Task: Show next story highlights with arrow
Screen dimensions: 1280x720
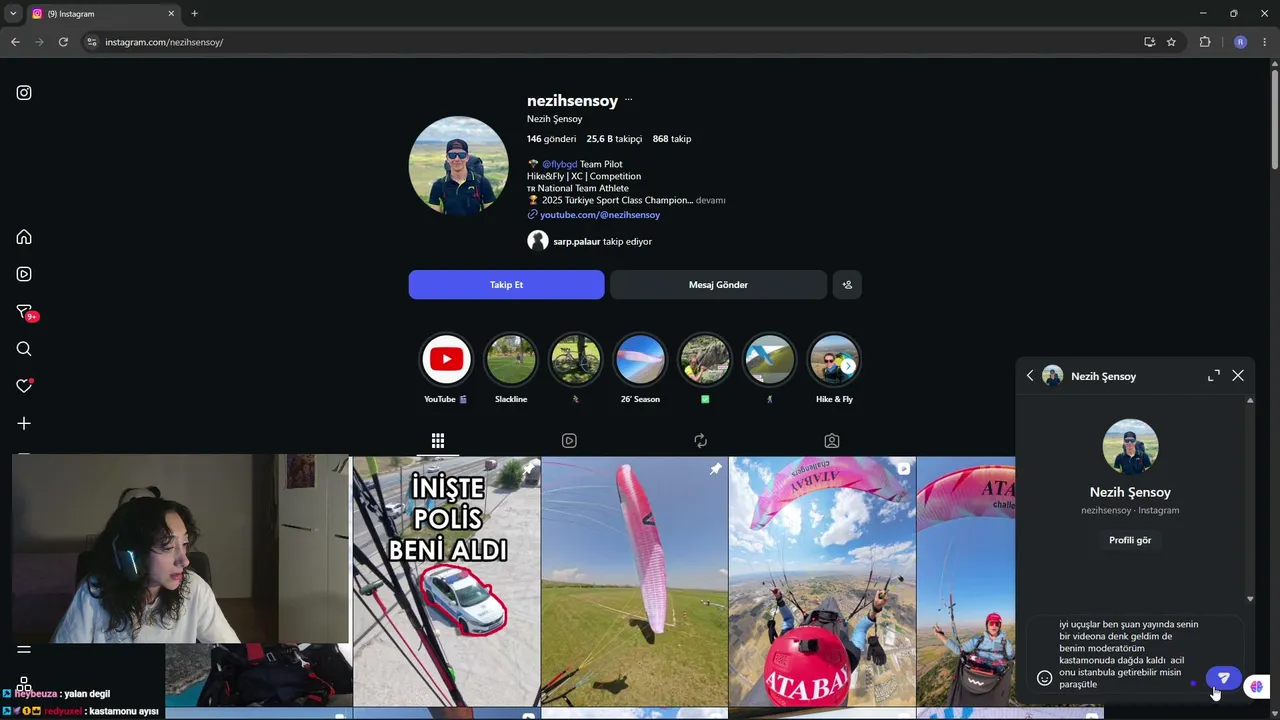Action: (x=848, y=366)
